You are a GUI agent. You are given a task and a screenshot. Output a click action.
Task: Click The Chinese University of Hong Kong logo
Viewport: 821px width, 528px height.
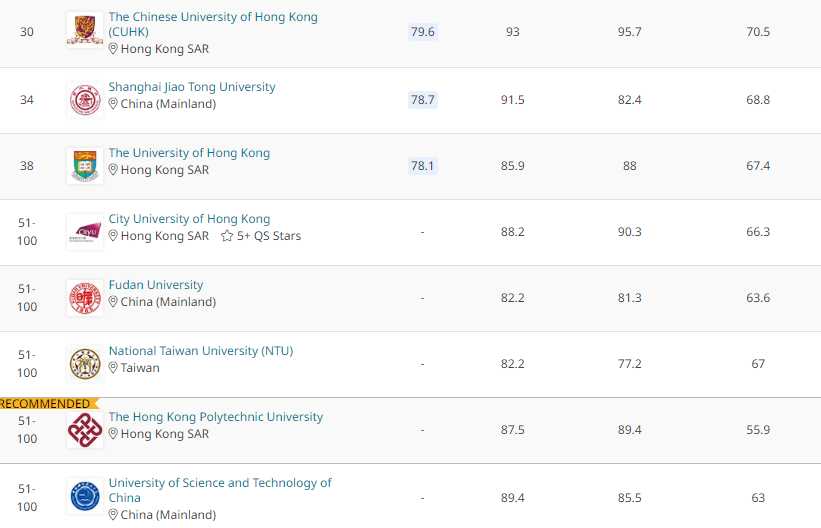point(84,30)
